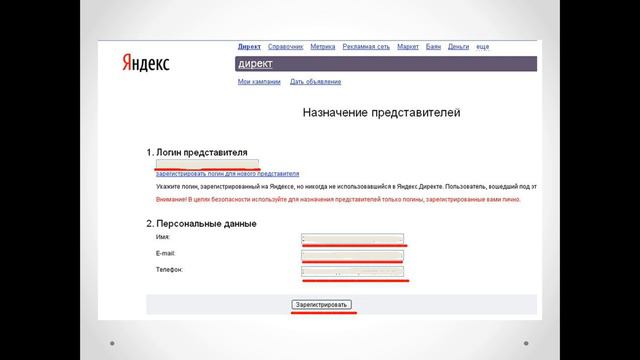This screenshot has height=360, width=640.
Task: Open the Деньги navigation link
Action: (458, 47)
